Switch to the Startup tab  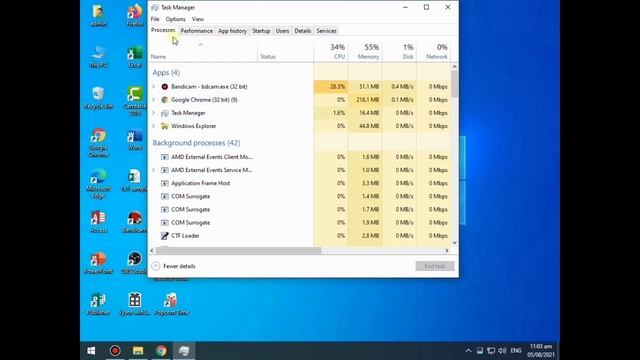pos(261,31)
